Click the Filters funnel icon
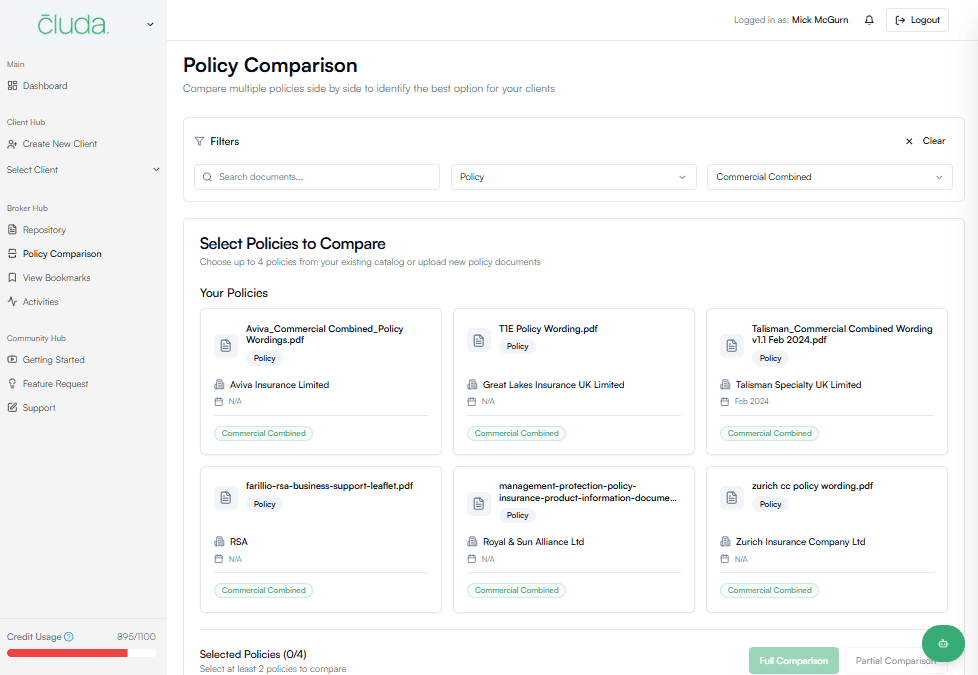This screenshot has height=675, width=978. click(199, 141)
